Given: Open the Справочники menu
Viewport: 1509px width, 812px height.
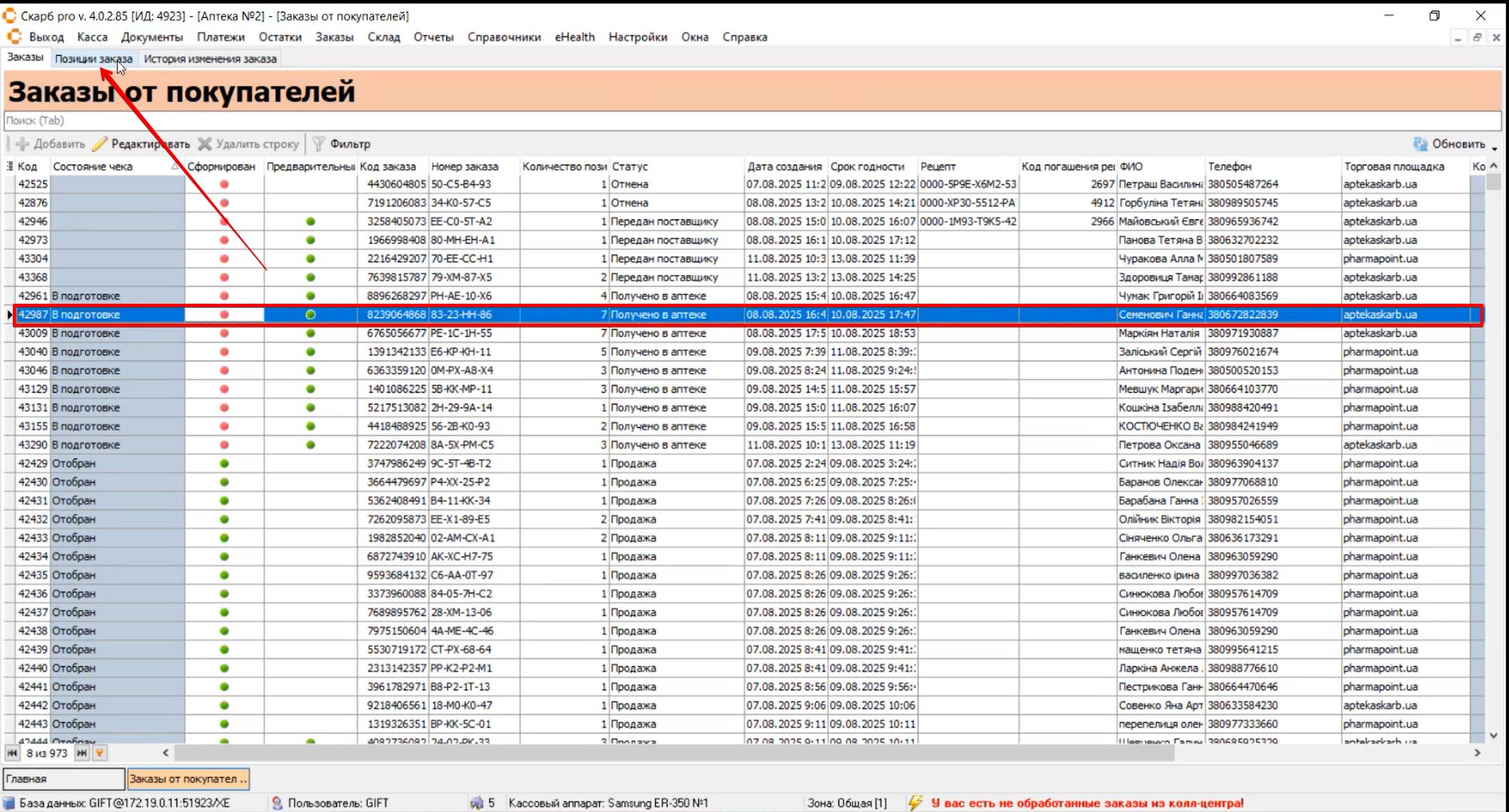Looking at the screenshot, I should pos(504,37).
